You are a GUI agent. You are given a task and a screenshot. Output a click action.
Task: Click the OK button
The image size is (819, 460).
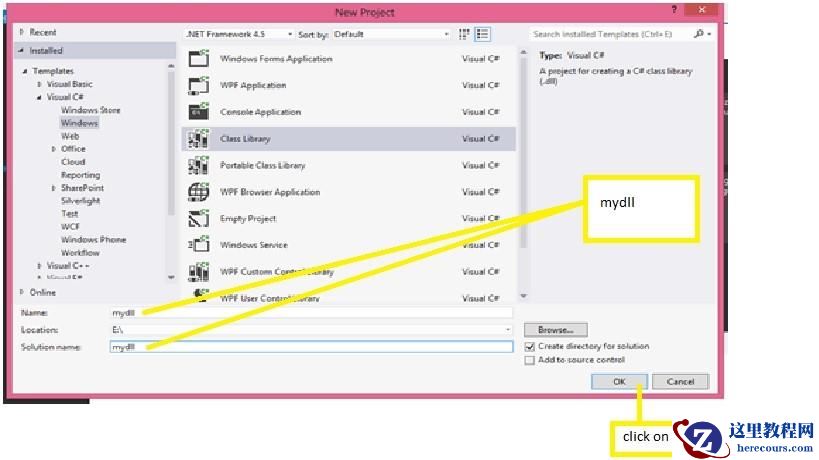point(619,382)
